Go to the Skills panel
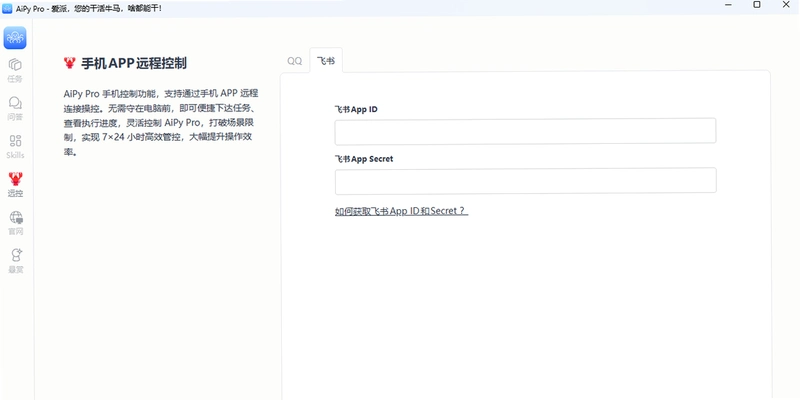 [x=15, y=147]
